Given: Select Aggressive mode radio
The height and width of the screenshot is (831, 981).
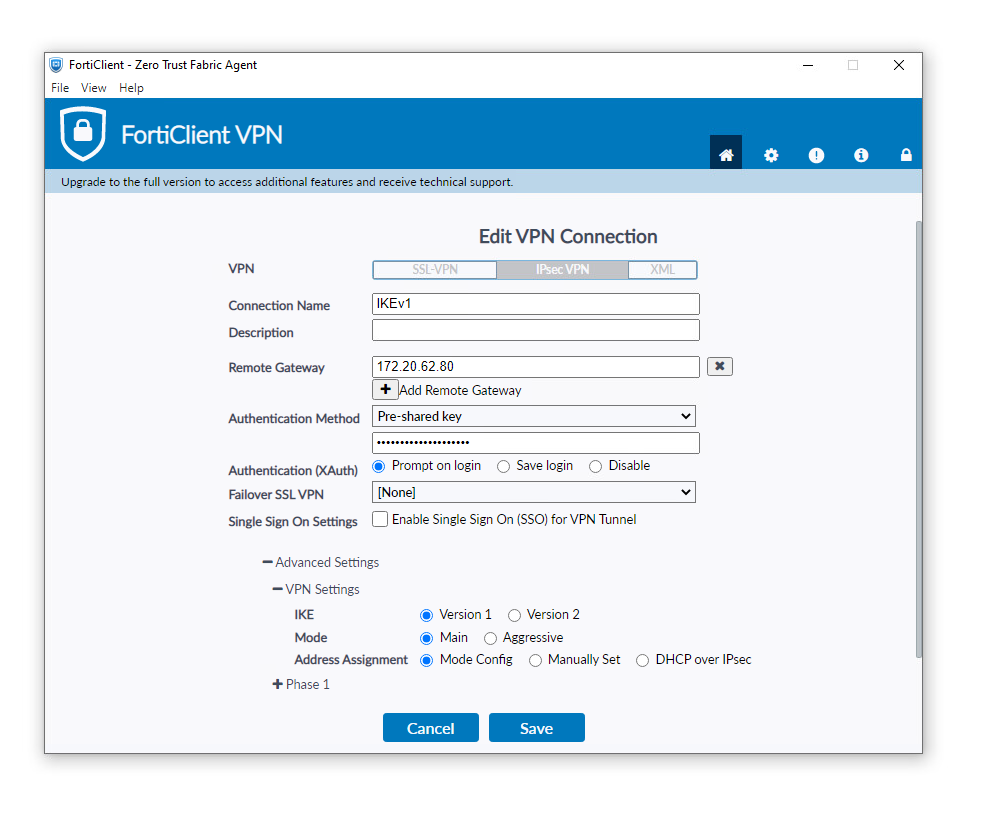Looking at the screenshot, I should point(490,638).
